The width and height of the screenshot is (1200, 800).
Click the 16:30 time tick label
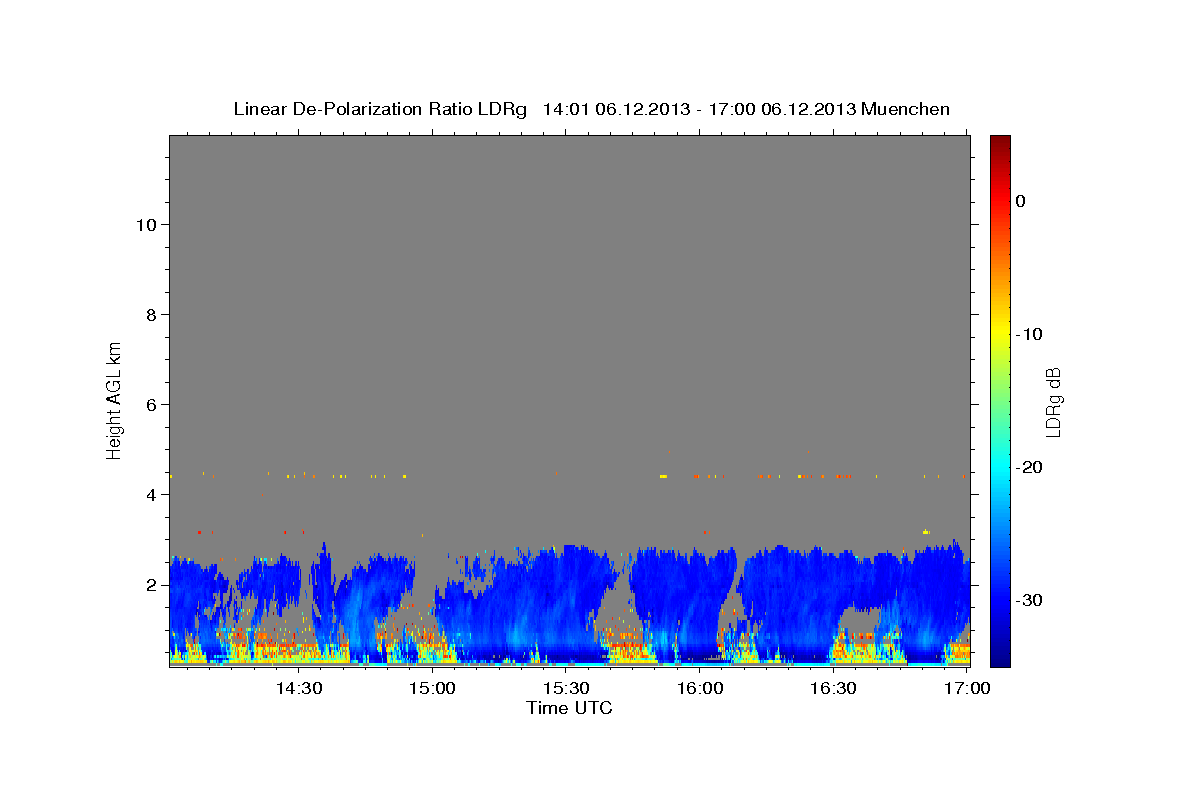click(833, 688)
